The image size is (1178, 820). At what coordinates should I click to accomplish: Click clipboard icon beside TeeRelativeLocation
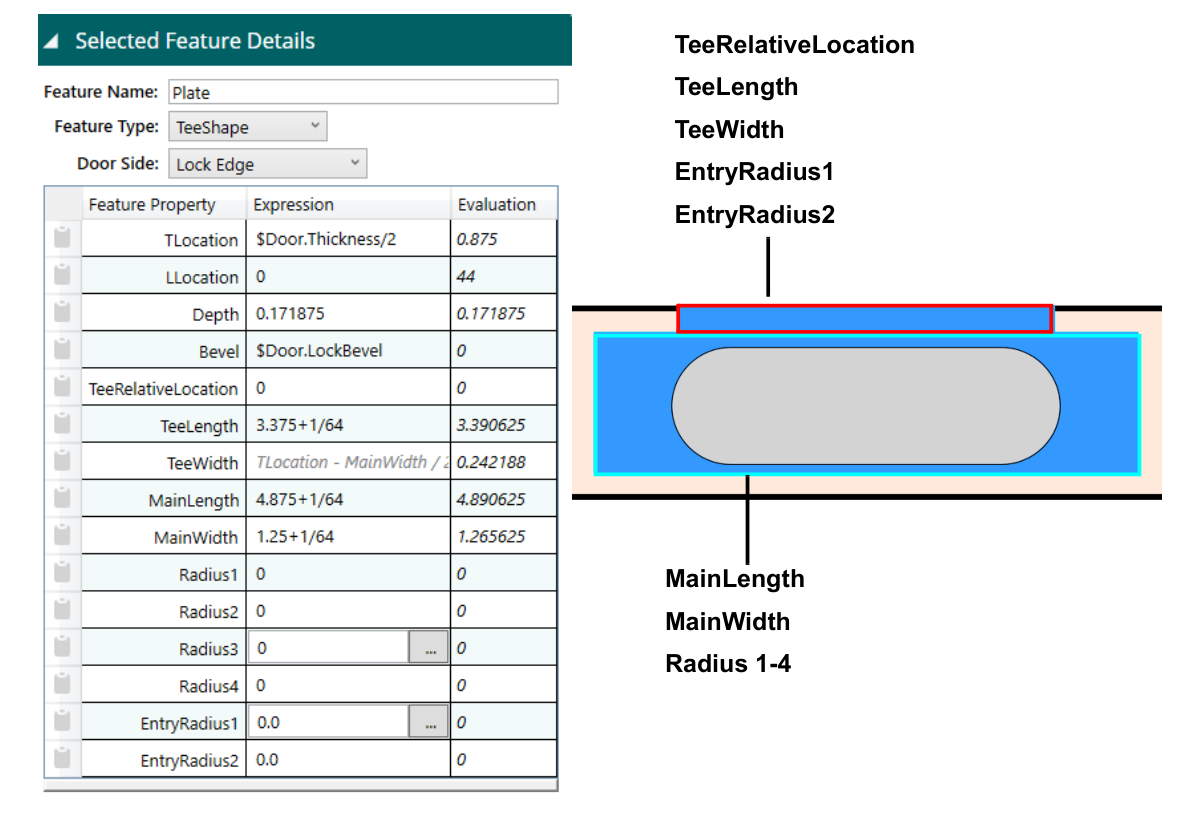pos(62,387)
